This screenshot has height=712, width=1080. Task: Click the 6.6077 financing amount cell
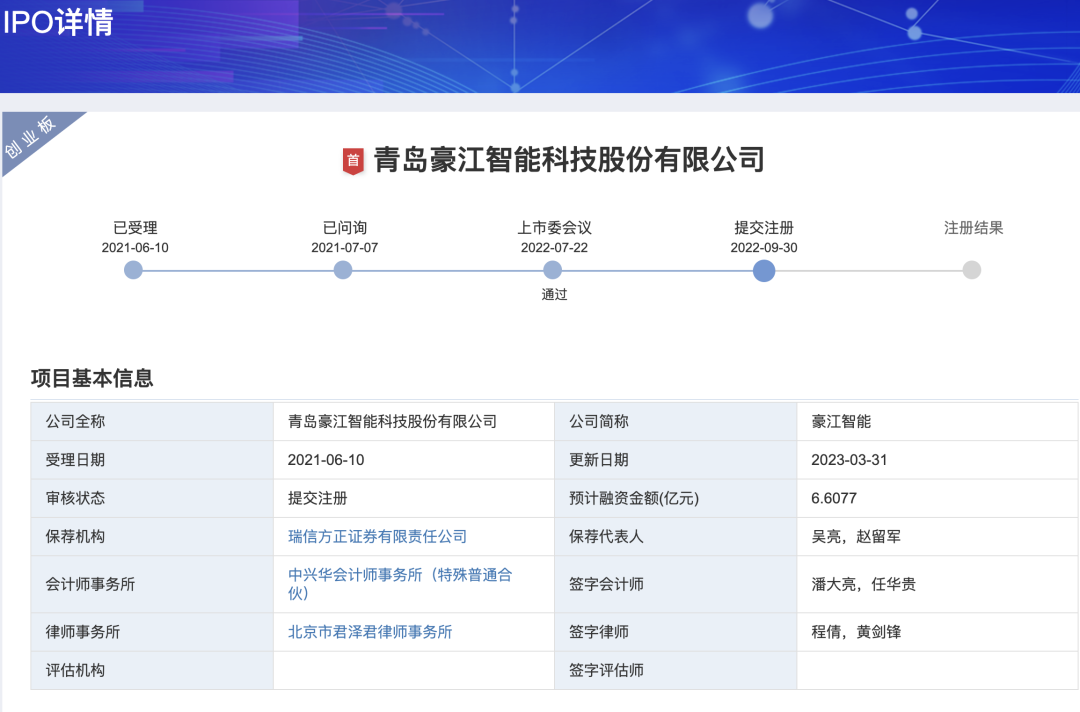click(x=834, y=498)
